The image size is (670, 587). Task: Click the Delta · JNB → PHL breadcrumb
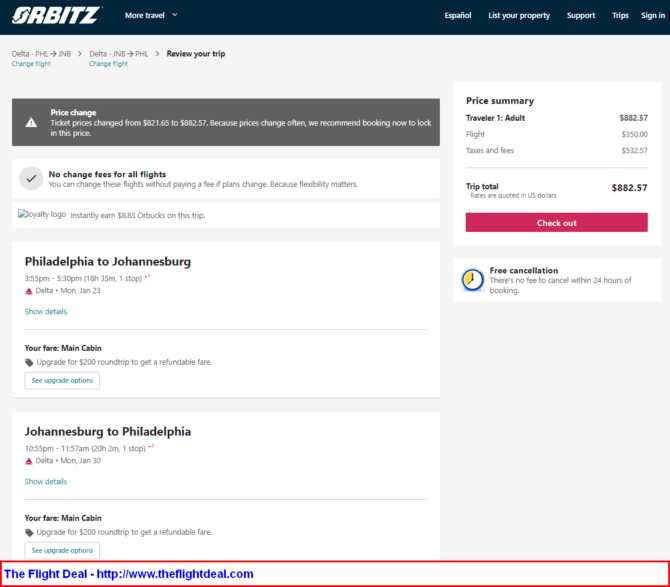coord(119,54)
